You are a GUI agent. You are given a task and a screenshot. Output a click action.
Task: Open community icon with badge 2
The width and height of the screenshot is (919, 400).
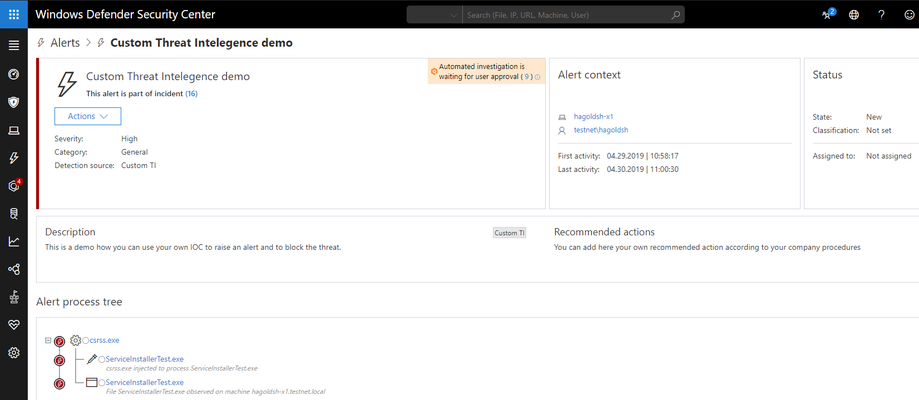tap(828, 15)
